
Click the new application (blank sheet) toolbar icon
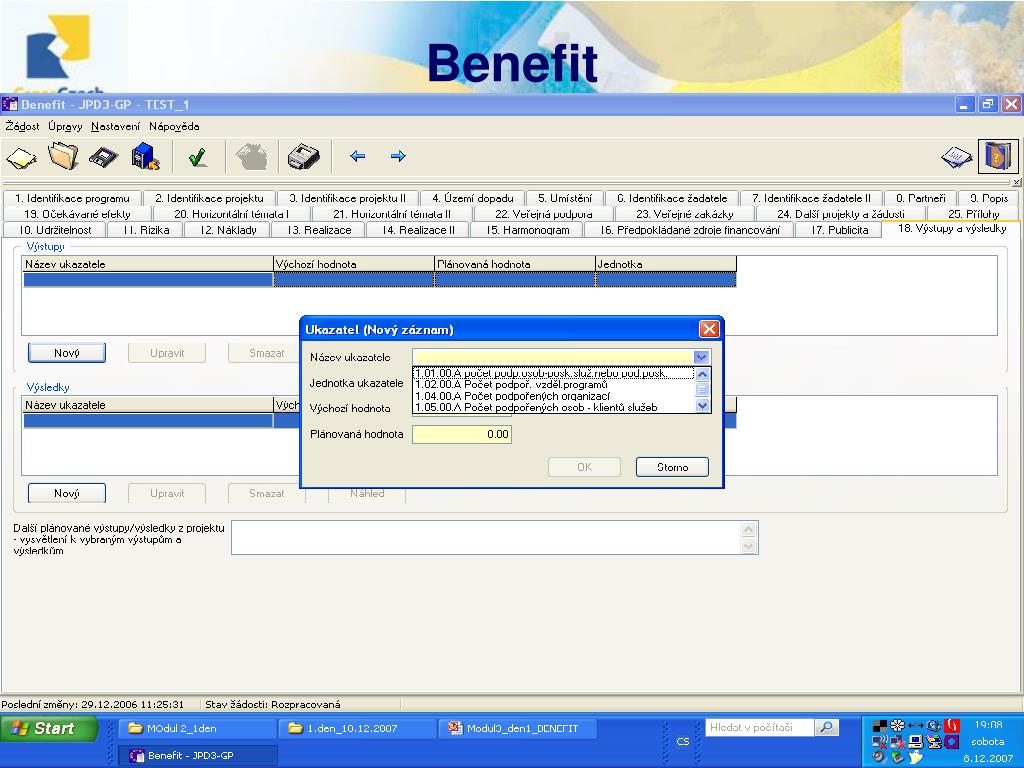pos(22,157)
